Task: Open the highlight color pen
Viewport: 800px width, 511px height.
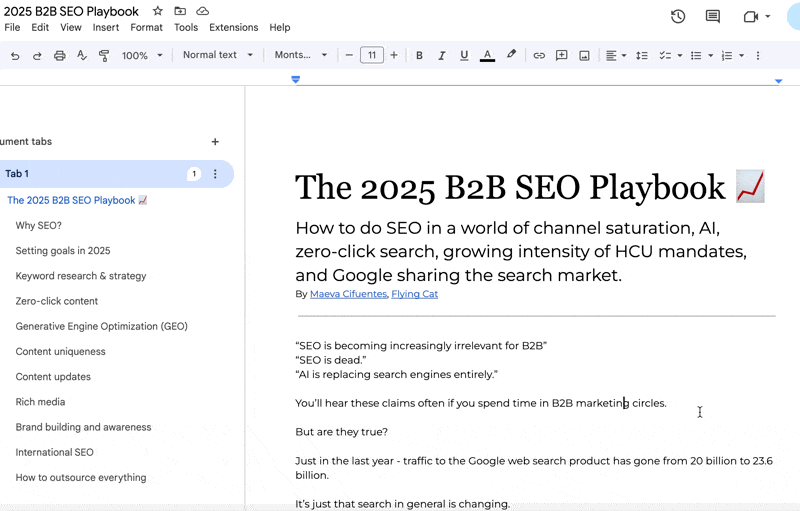Action: click(x=511, y=55)
